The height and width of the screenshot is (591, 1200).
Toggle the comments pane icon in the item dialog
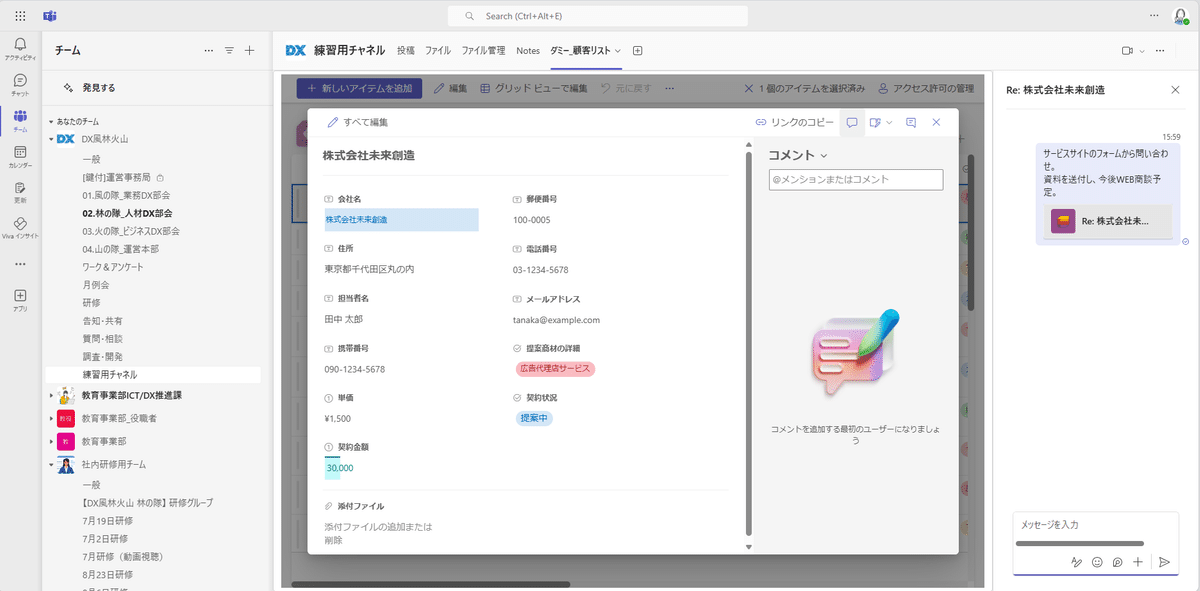tap(852, 122)
